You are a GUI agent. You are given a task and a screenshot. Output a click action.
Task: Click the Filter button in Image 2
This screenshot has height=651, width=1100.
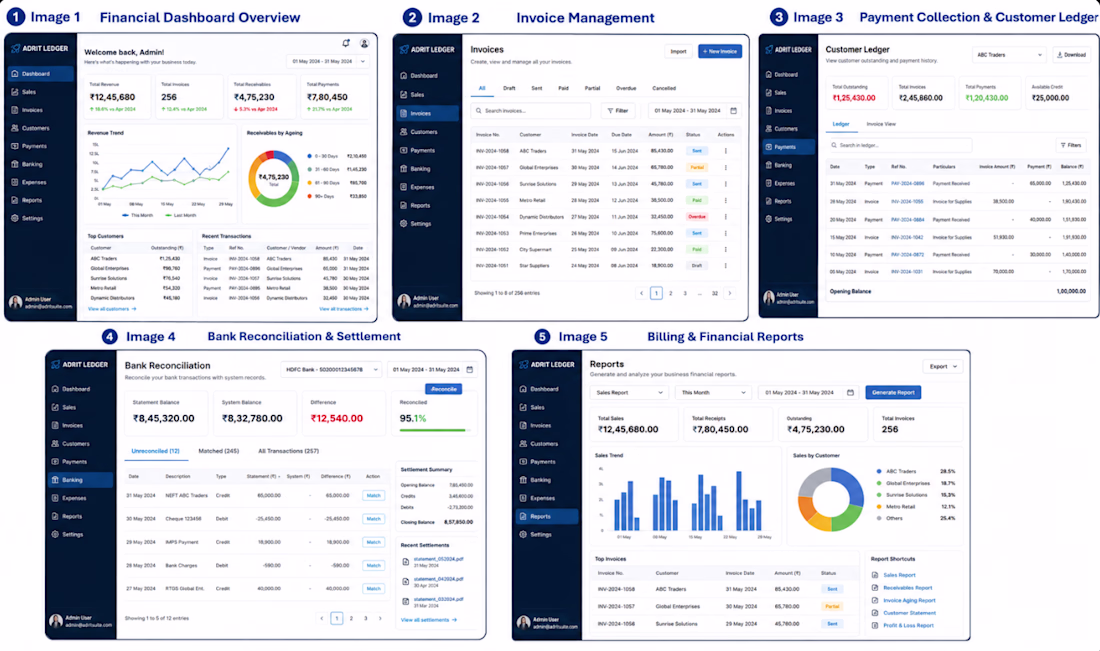618,111
